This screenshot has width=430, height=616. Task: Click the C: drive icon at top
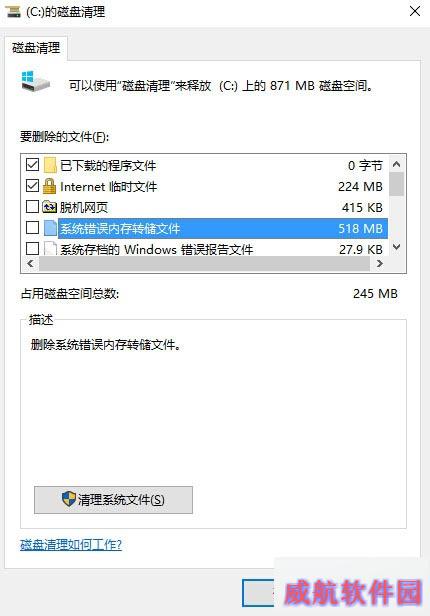(35, 82)
